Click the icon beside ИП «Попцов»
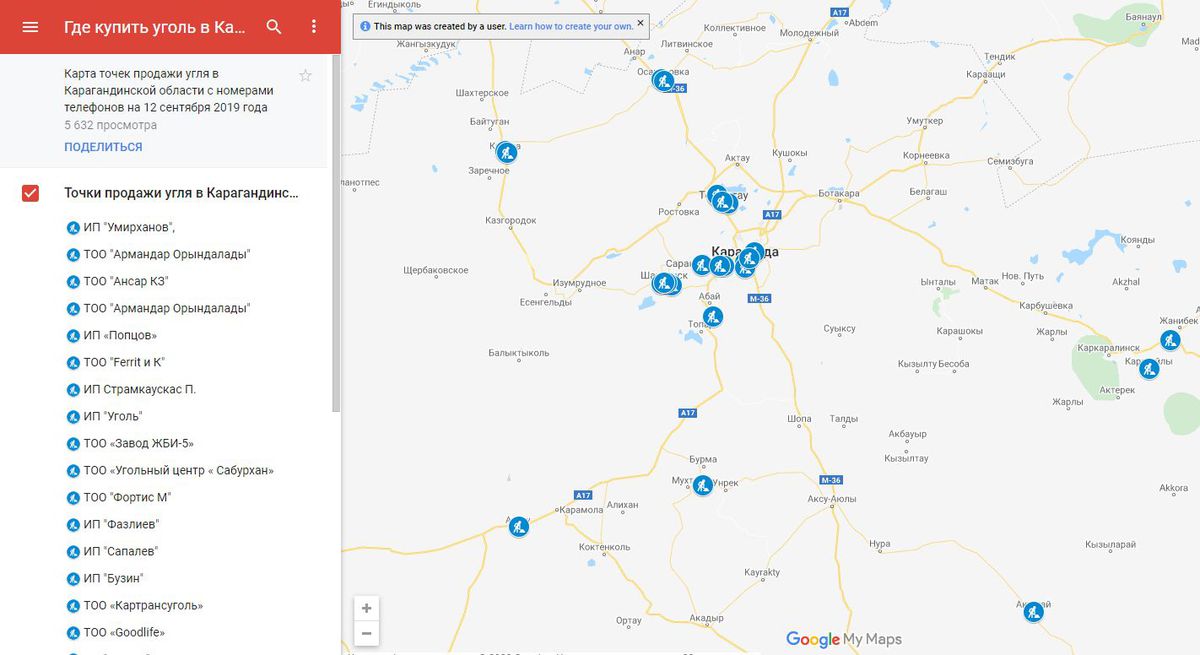The height and width of the screenshot is (655, 1200). coord(73,335)
